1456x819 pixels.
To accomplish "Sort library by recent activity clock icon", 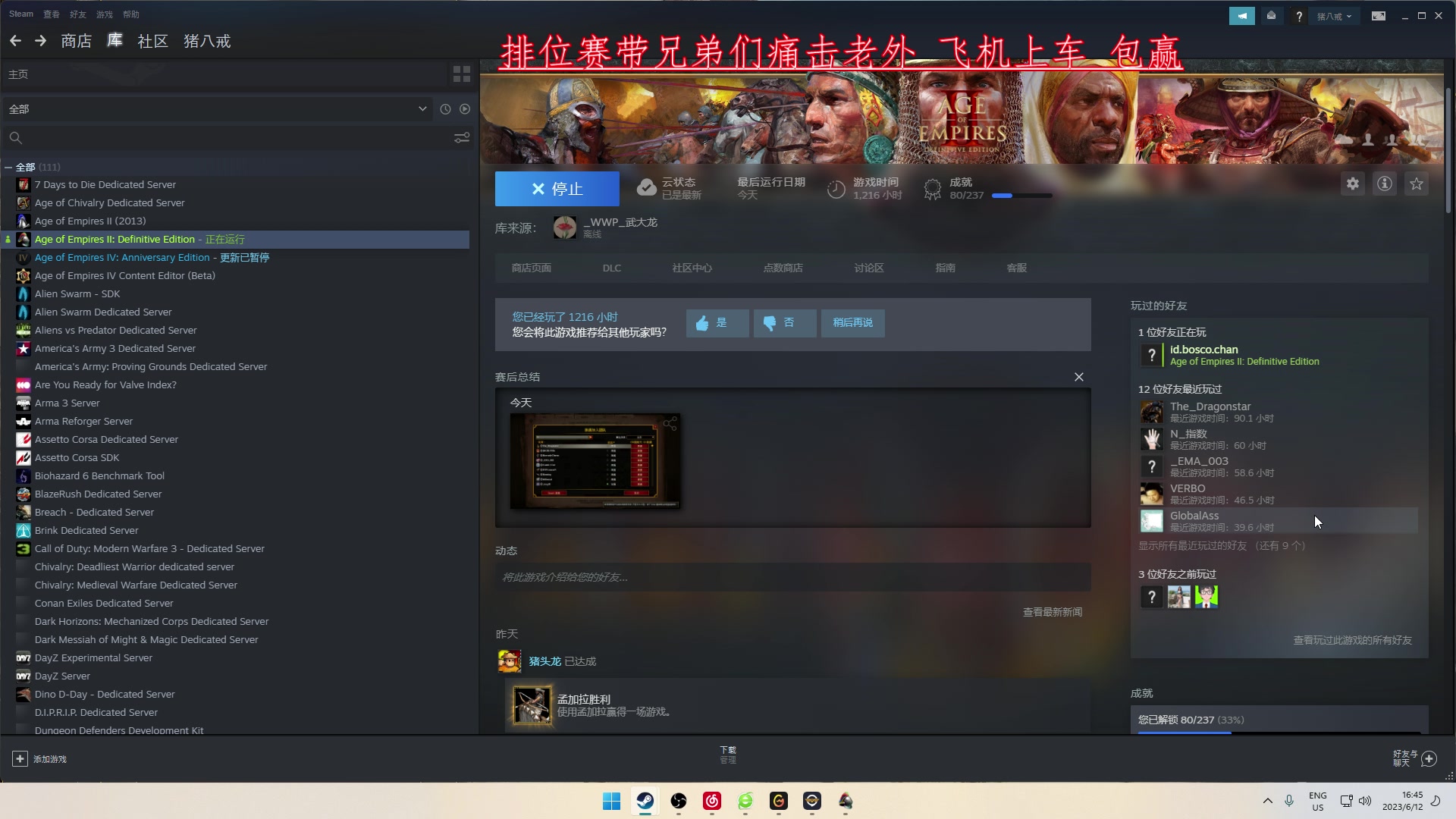I will (x=445, y=109).
